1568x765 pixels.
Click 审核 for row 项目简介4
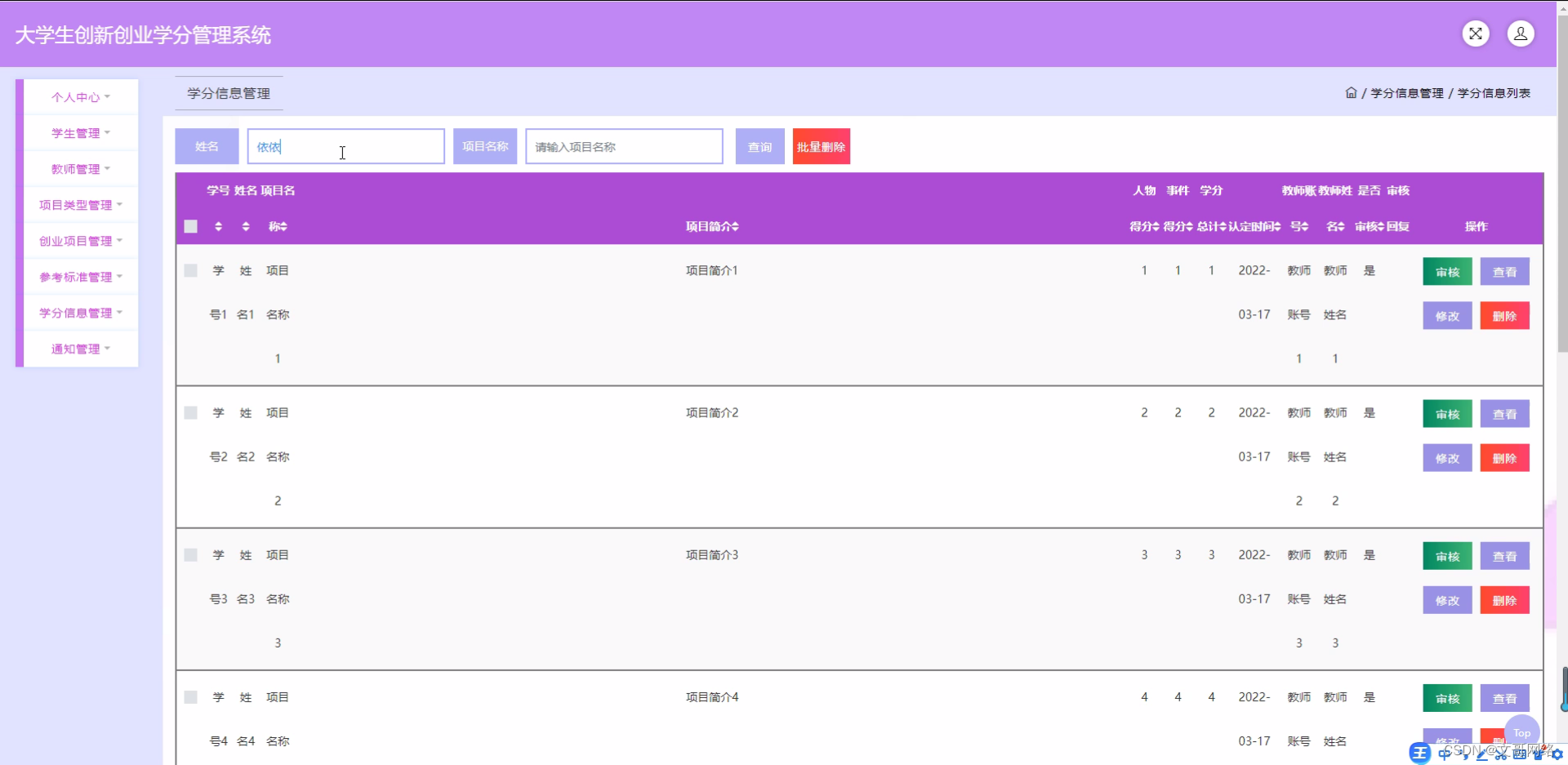pyautogui.click(x=1447, y=698)
